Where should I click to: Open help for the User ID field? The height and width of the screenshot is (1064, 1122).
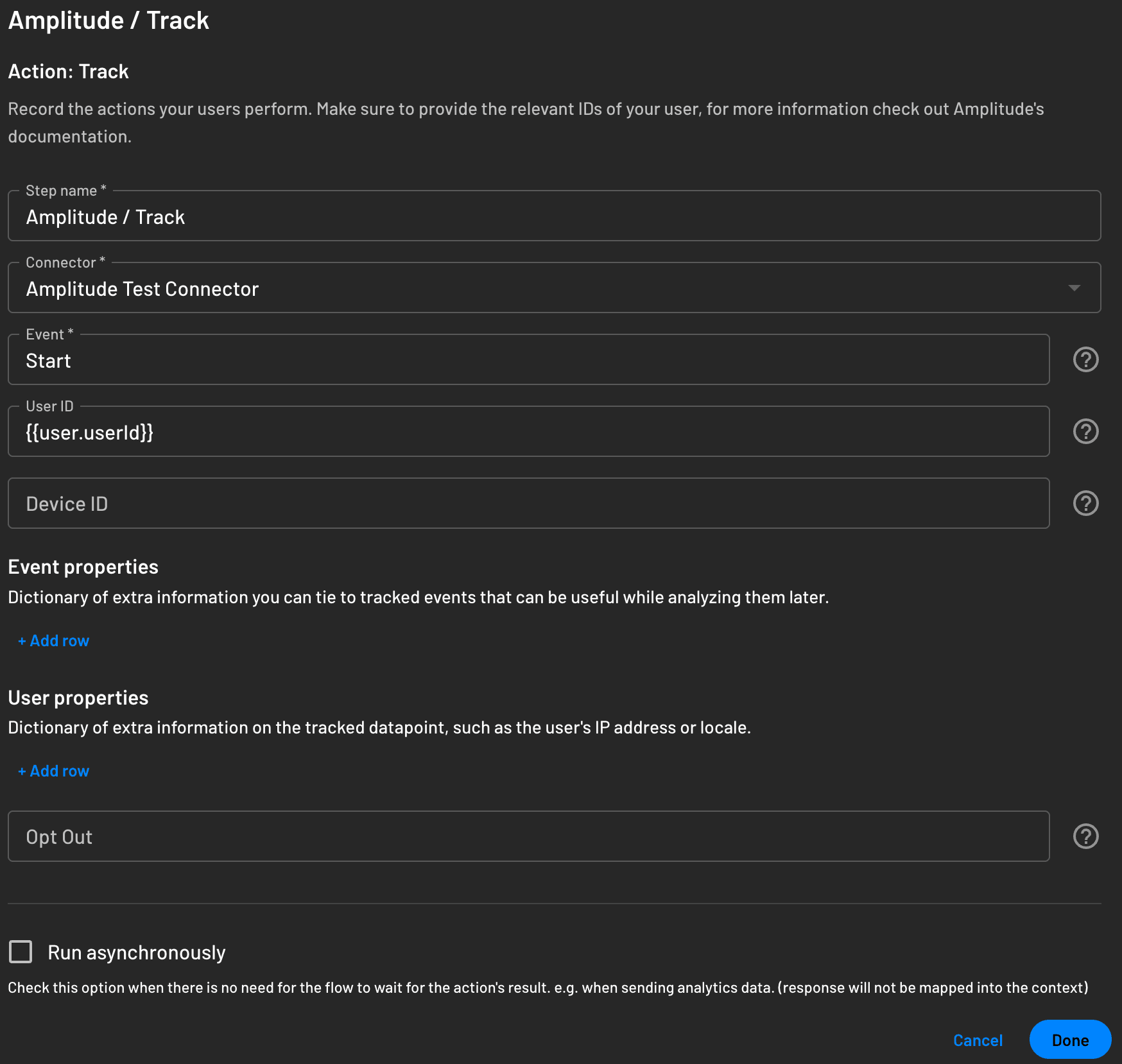[1085, 432]
